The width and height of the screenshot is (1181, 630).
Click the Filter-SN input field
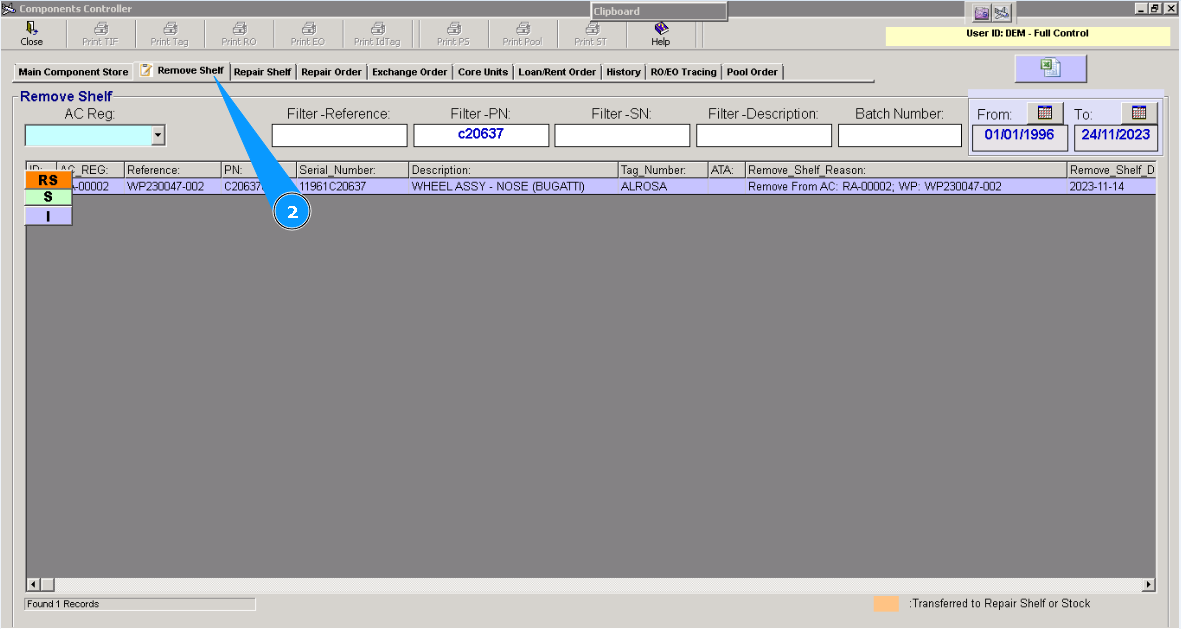pos(622,136)
